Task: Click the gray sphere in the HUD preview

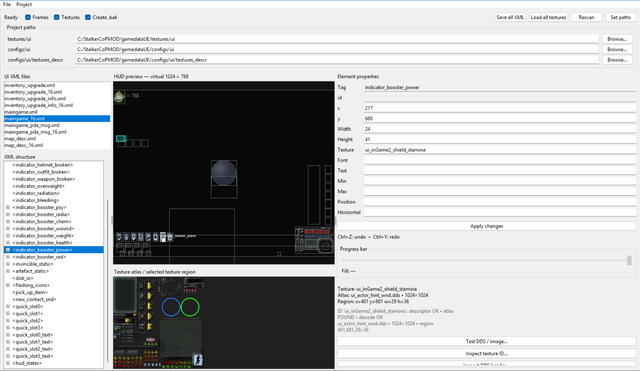Action: (x=224, y=173)
